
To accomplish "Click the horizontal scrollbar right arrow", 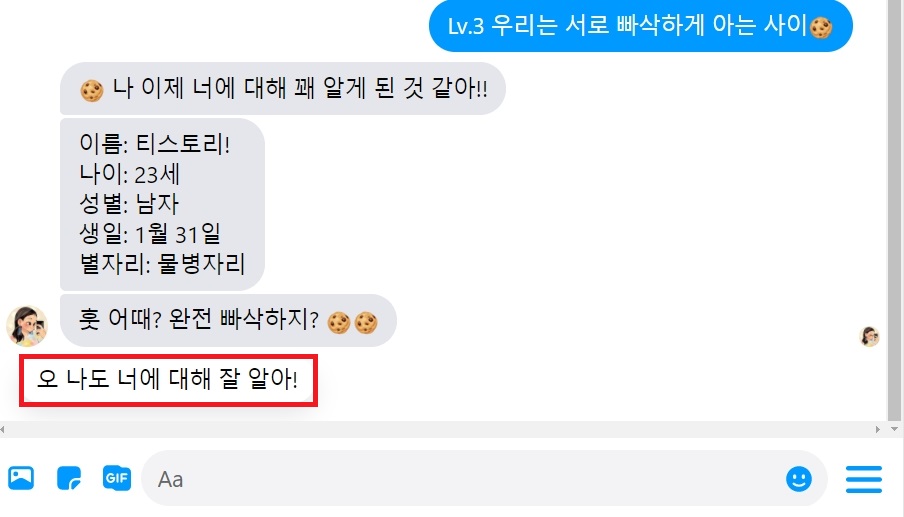I will tap(878, 429).
